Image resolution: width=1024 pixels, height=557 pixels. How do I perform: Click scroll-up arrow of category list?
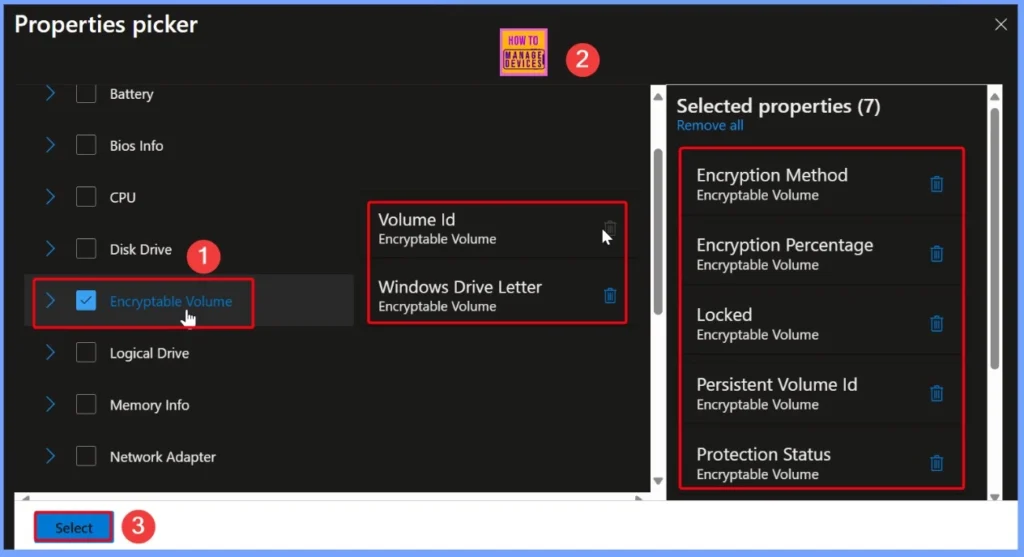click(658, 97)
